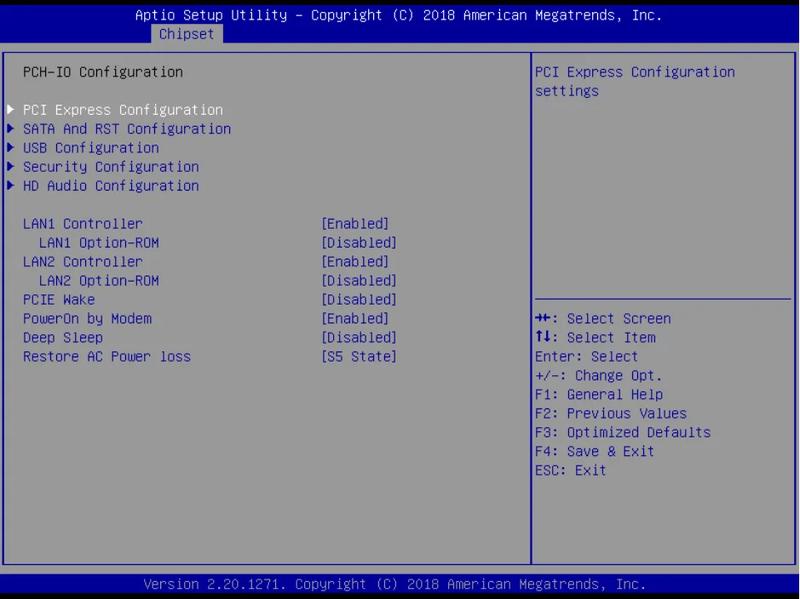Screen dimensions: 800x599
Task: Select the PowerOn by Modem Enabled value
Action: point(355,319)
